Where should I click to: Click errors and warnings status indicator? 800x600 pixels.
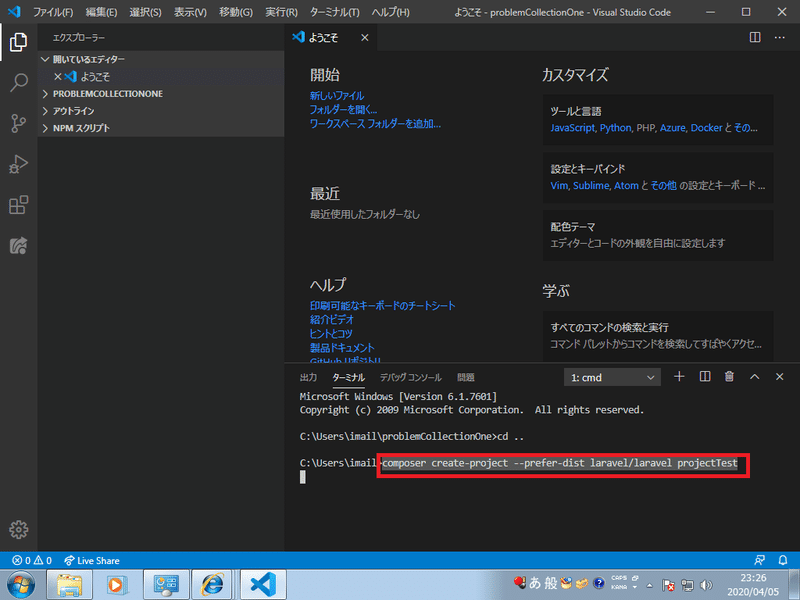click(32, 560)
